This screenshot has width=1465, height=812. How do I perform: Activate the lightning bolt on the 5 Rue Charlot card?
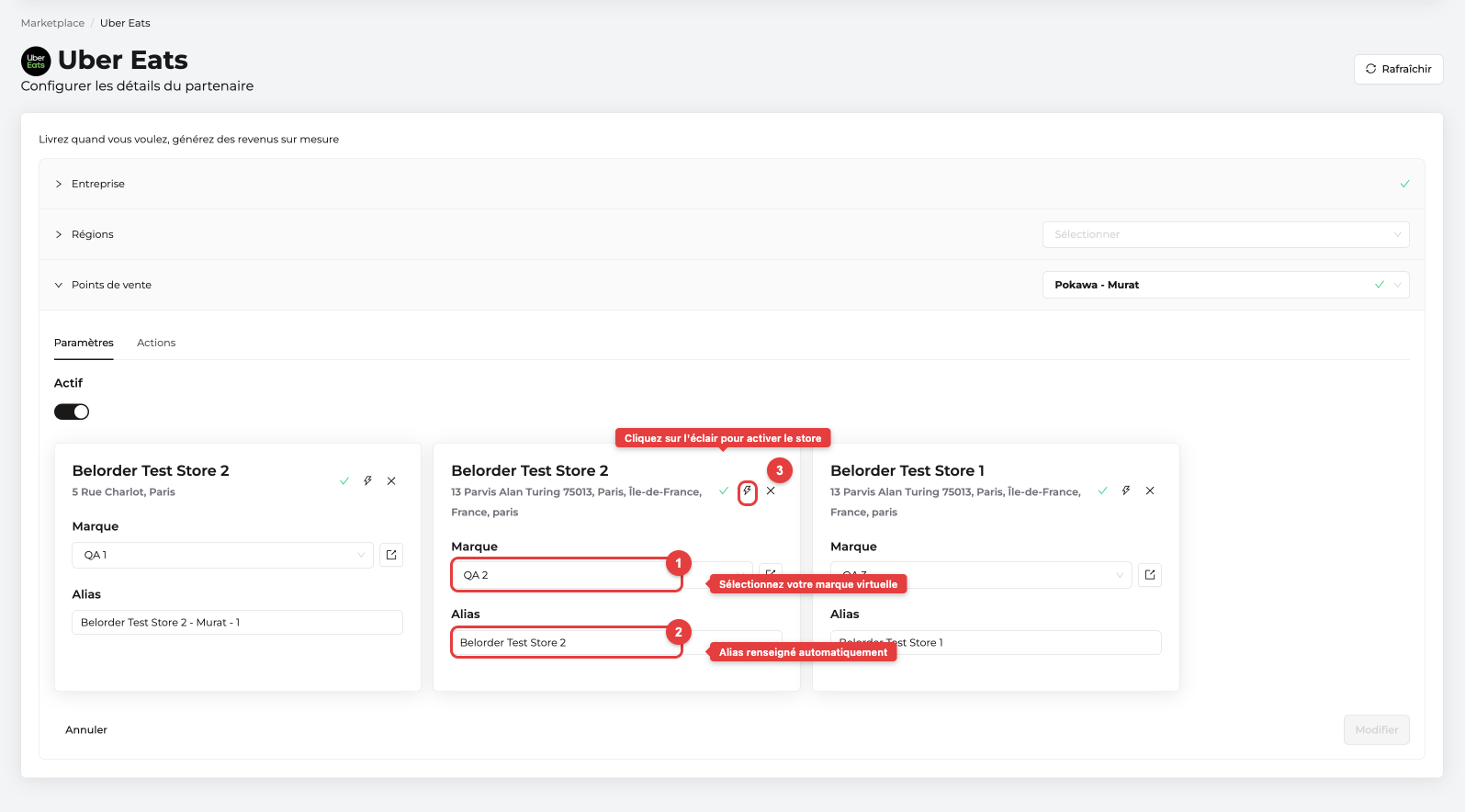(367, 480)
